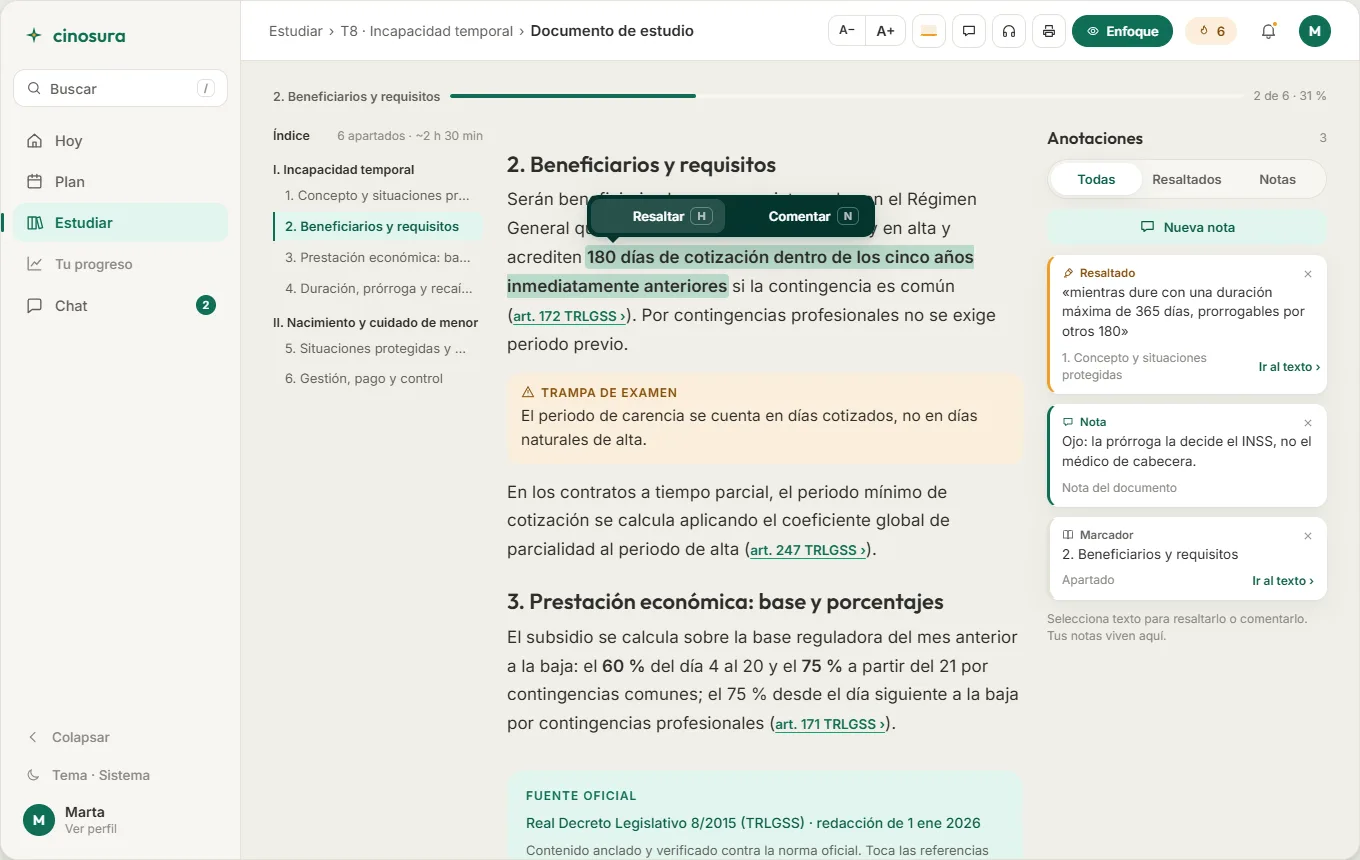Switch to the Resaltados tab
Viewport: 1360px width, 860px height.
pos(1187,180)
